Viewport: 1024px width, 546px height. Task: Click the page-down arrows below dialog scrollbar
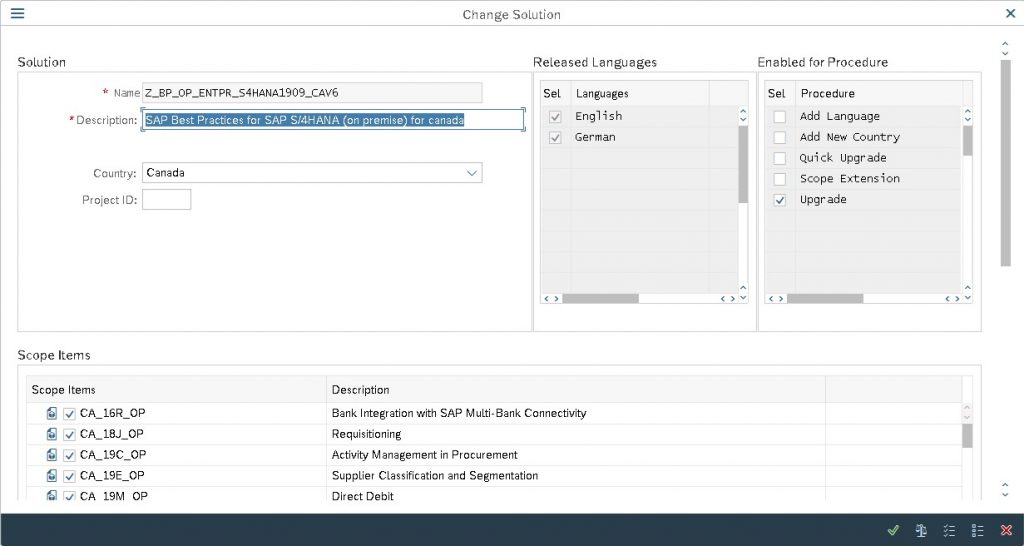point(1006,489)
